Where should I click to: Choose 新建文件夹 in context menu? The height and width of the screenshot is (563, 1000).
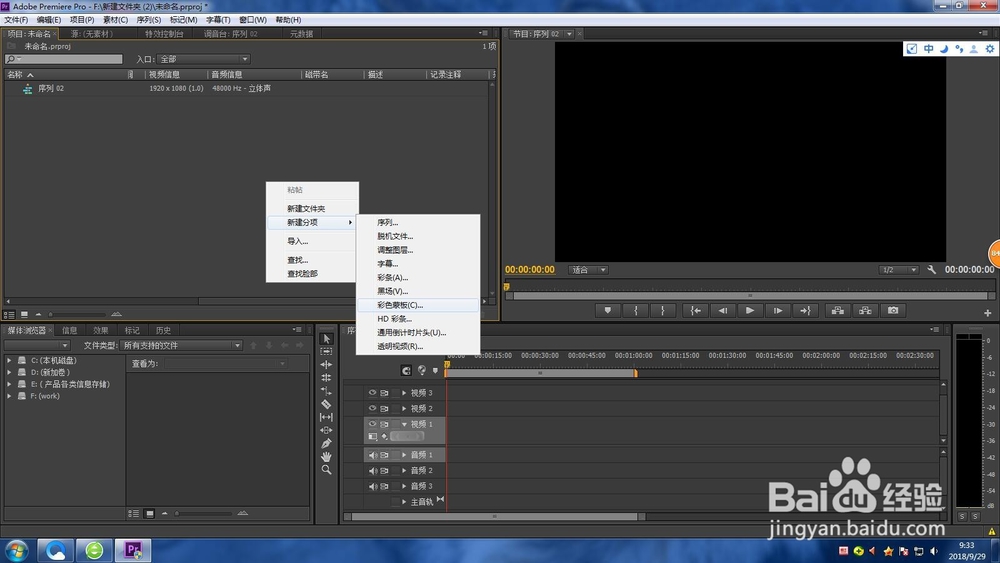pyautogui.click(x=312, y=208)
